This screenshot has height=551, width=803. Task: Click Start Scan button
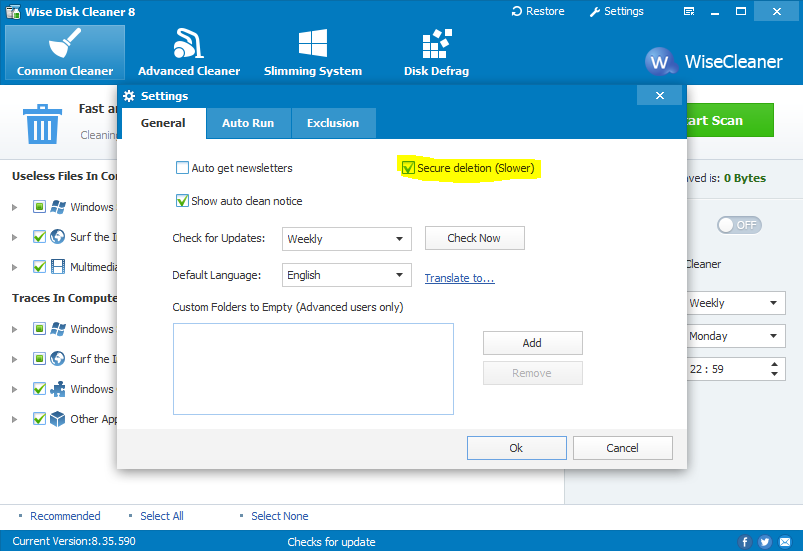tap(730, 120)
